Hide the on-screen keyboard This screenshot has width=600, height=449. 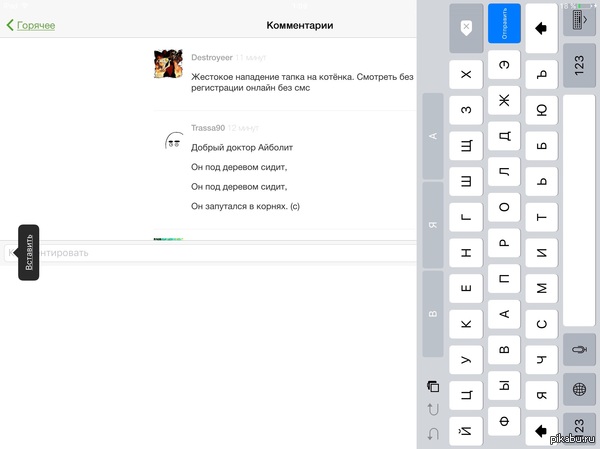[x=579, y=22]
